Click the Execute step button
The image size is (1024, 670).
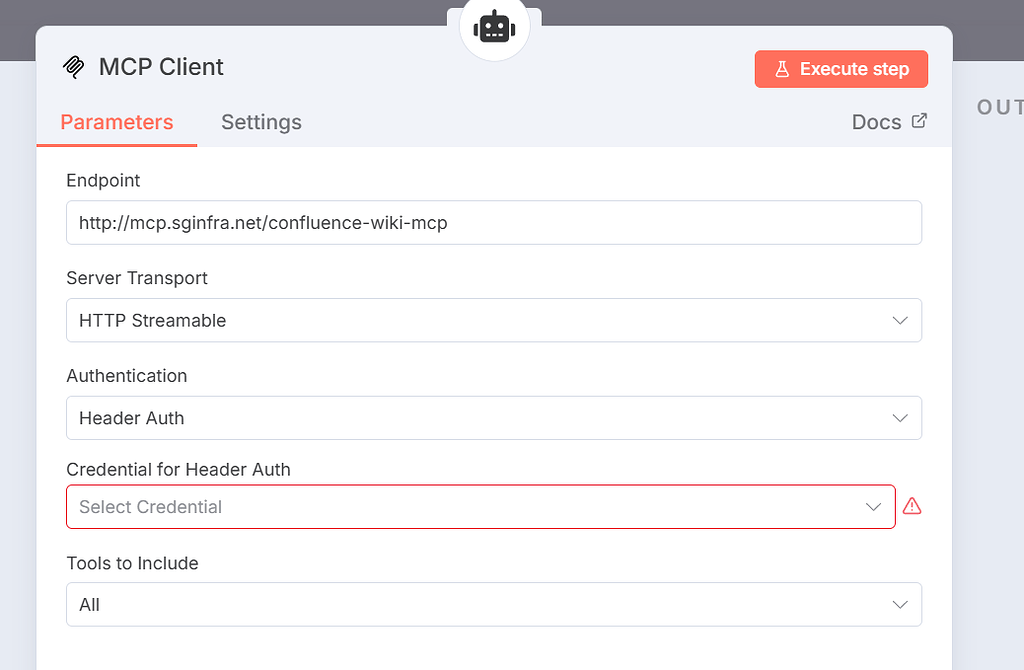click(x=841, y=69)
